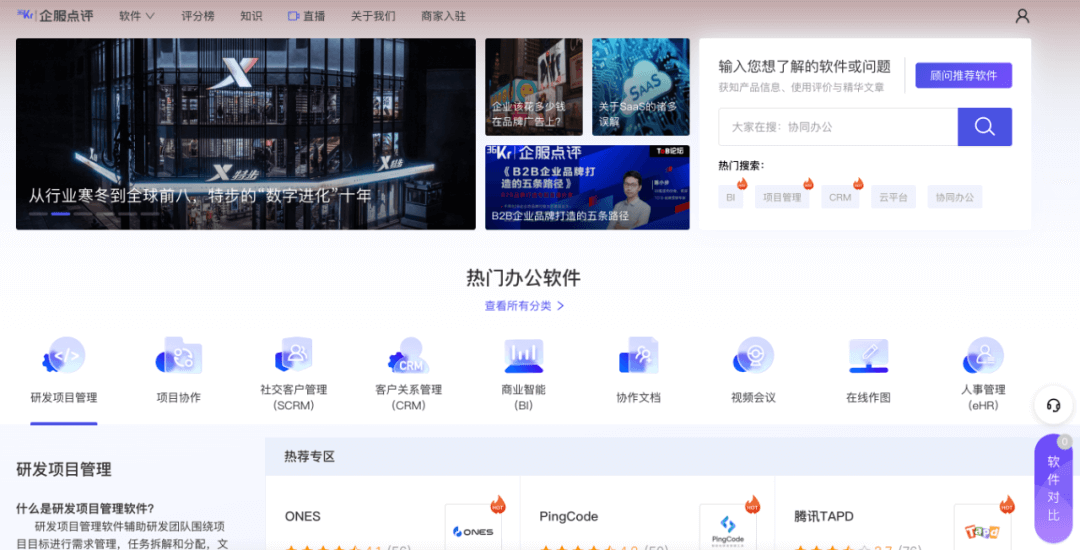This screenshot has height=550, width=1080.
Task: Focus the 大家在搜 search input field
Action: coord(838,127)
